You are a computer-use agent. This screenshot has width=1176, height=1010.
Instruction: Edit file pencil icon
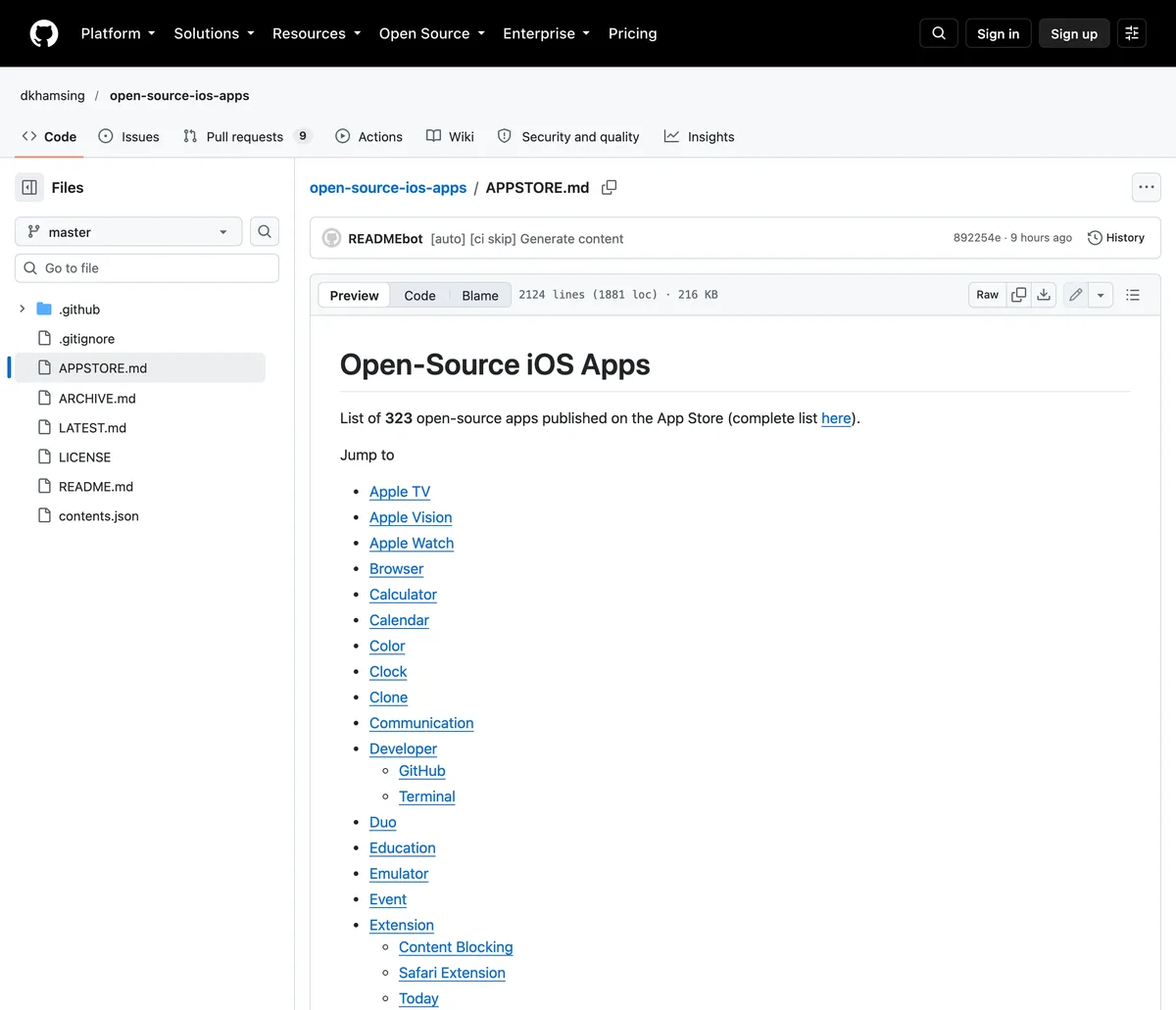pyautogui.click(x=1075, y=295)
